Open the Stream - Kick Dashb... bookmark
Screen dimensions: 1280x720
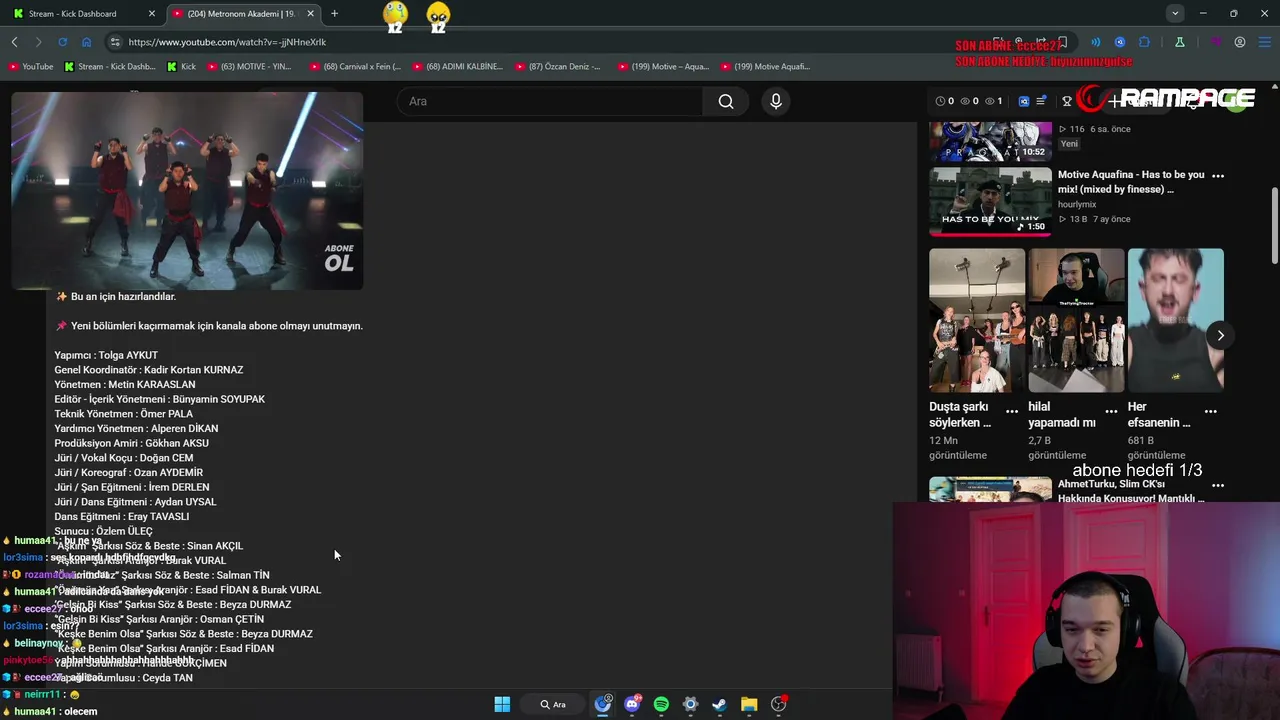click(x=109, y=66)
